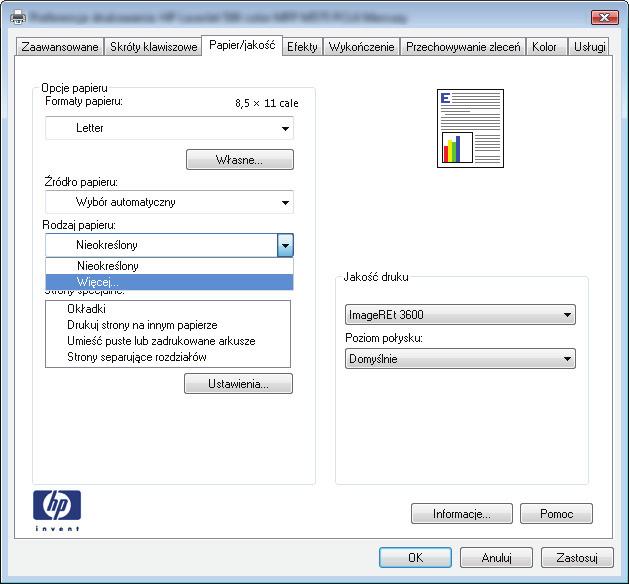629x584 pixels.
Task: Click the printer icon in title bar
Action: [x=18, y=17]
